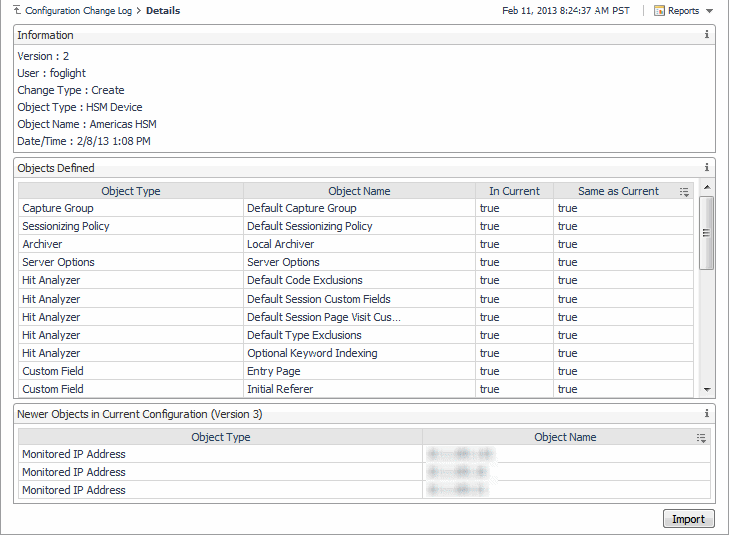The width and height of the screenshot is (729, 535).
Task: Open the Reports menu
Action: tap(683, 11)
